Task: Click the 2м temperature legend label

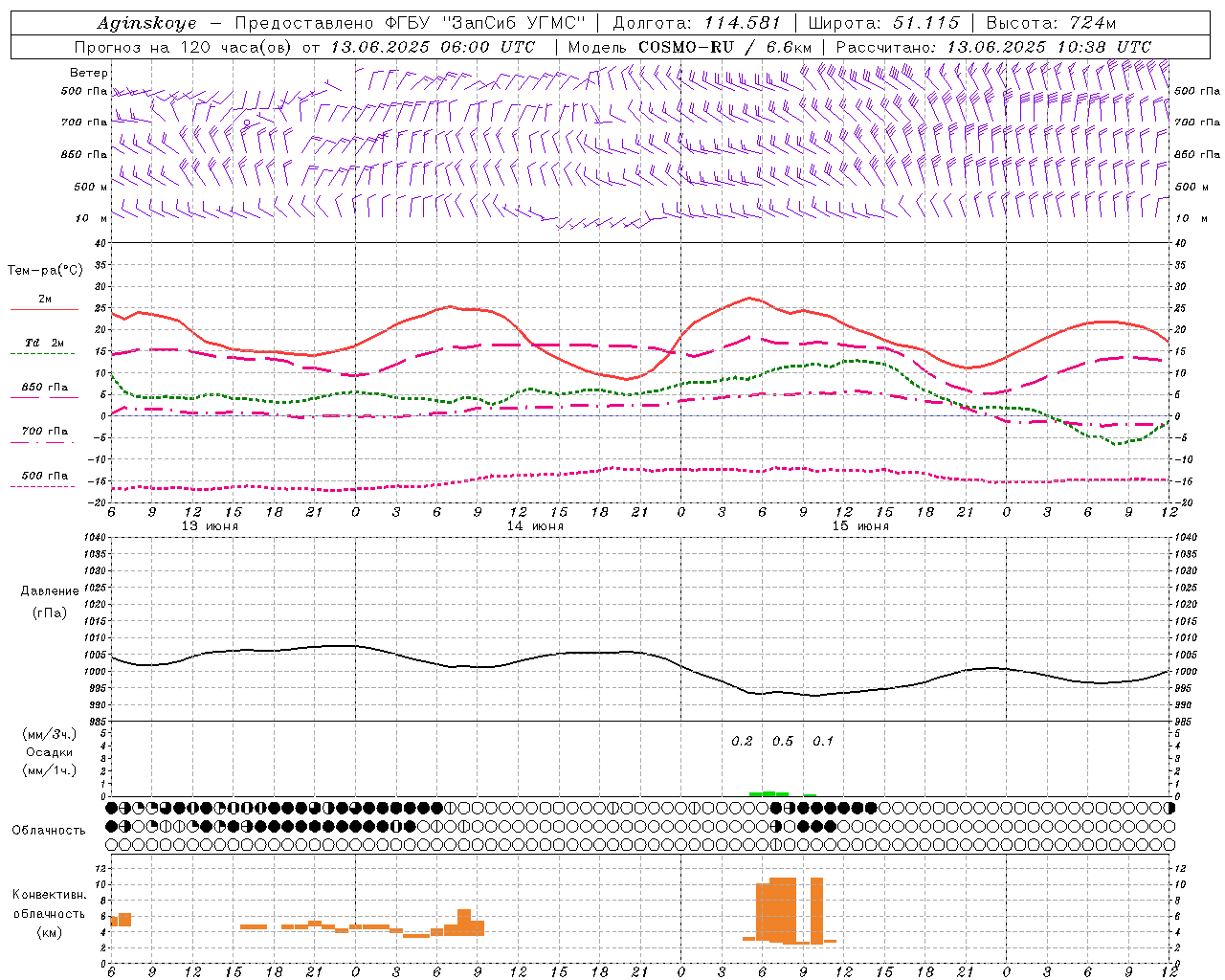Action: (x=45, y=299)
